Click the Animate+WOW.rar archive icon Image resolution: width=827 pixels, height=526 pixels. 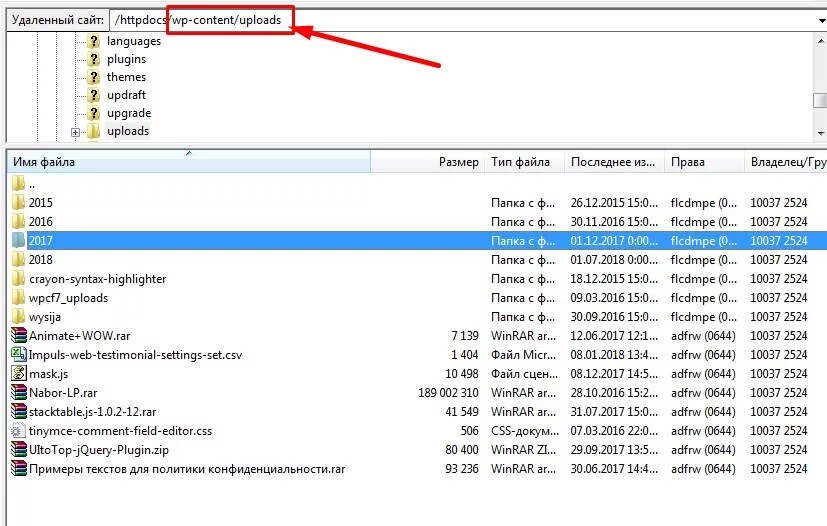(x=19, y=336)
